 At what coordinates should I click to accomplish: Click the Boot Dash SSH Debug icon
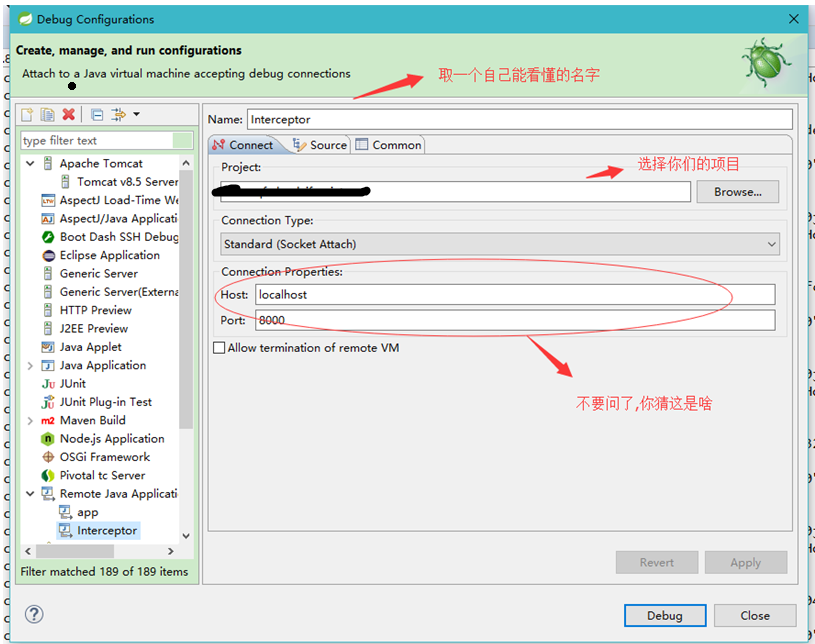pos(48,237)
